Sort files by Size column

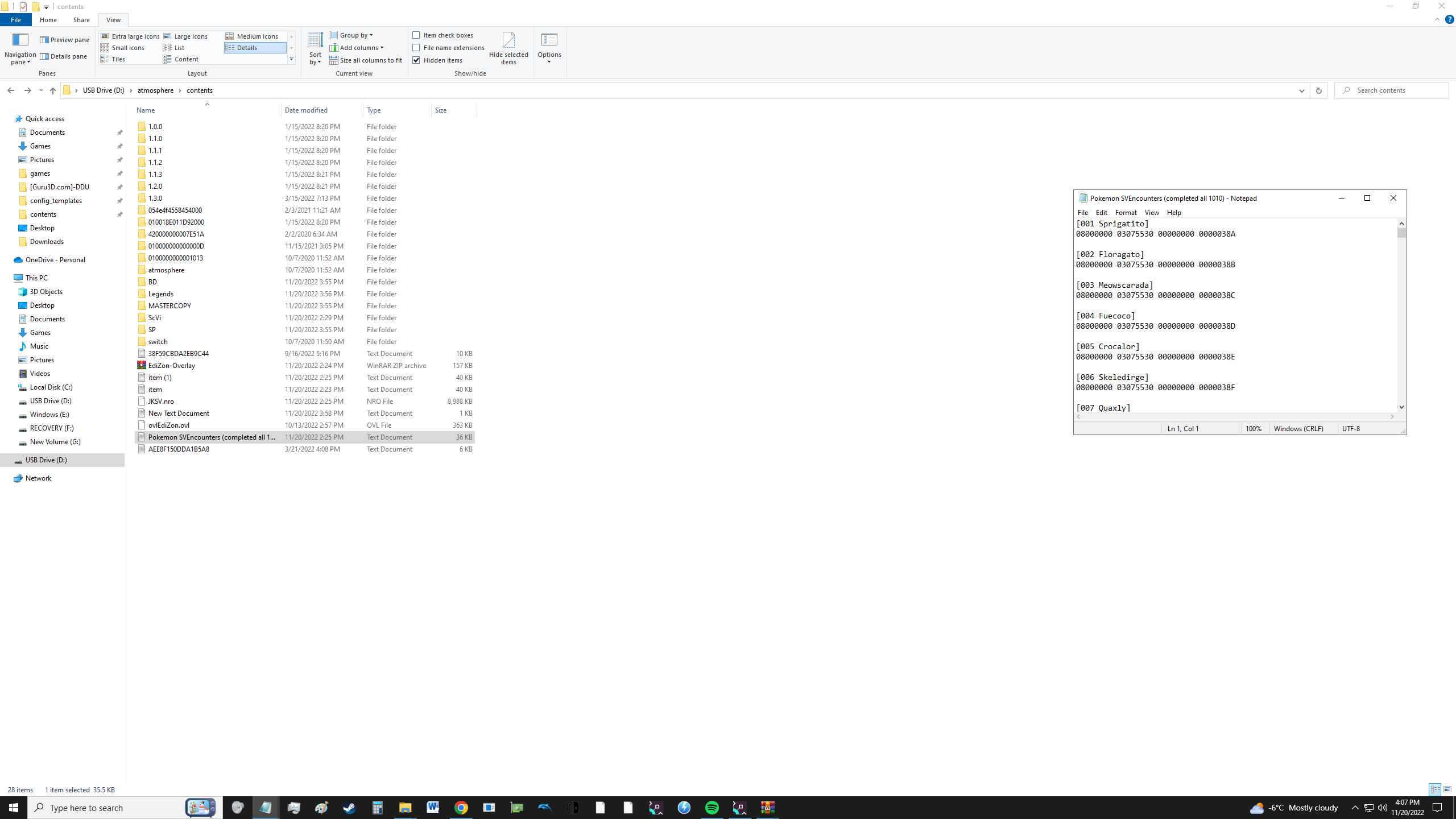[454, 110]
